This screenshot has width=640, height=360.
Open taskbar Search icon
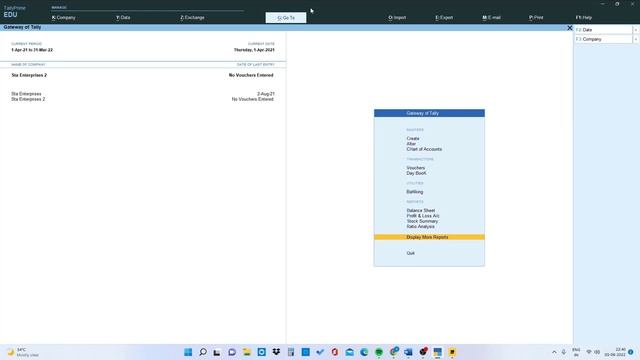[202, 352]
